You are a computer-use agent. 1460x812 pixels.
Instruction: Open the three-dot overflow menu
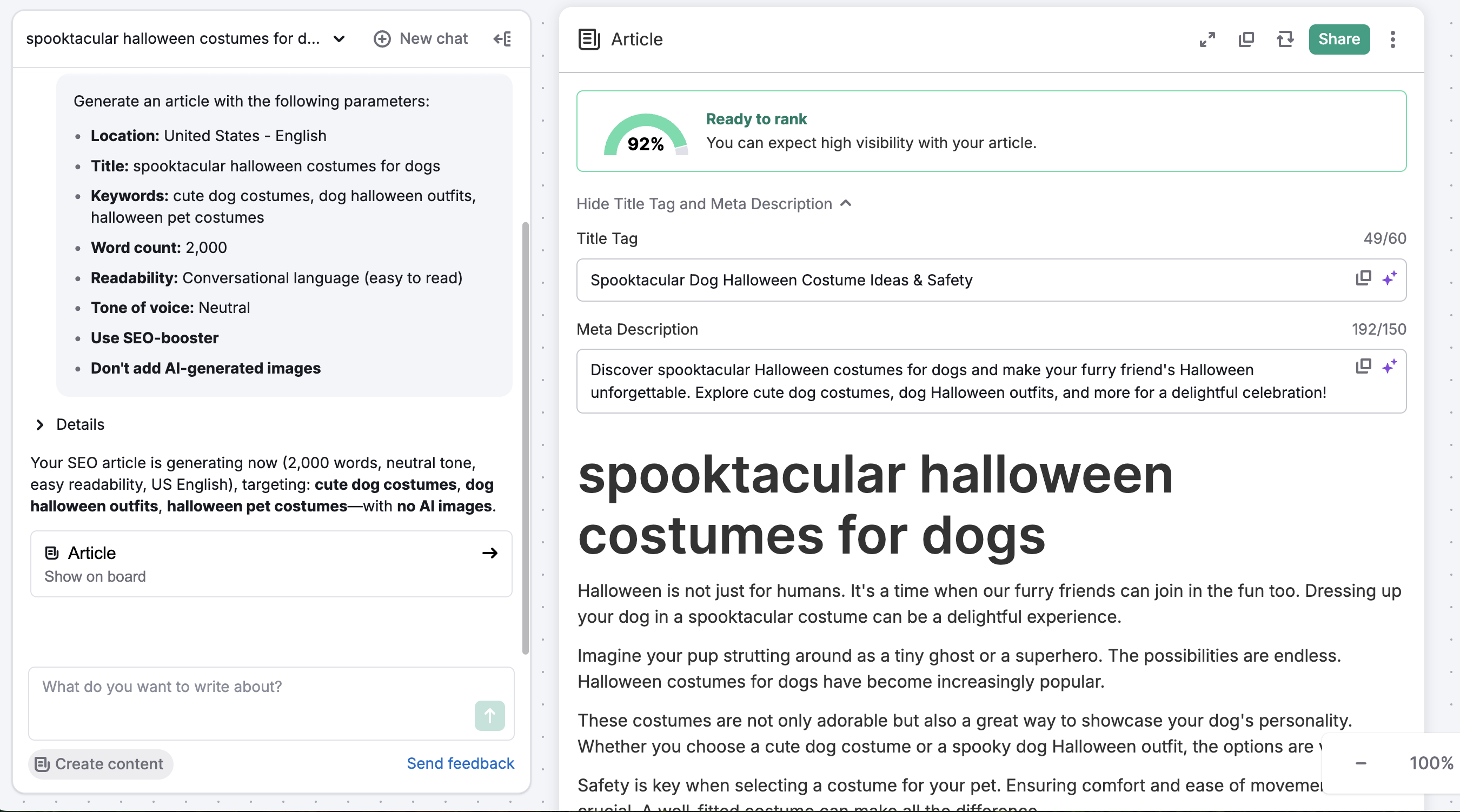point(1392,39)
